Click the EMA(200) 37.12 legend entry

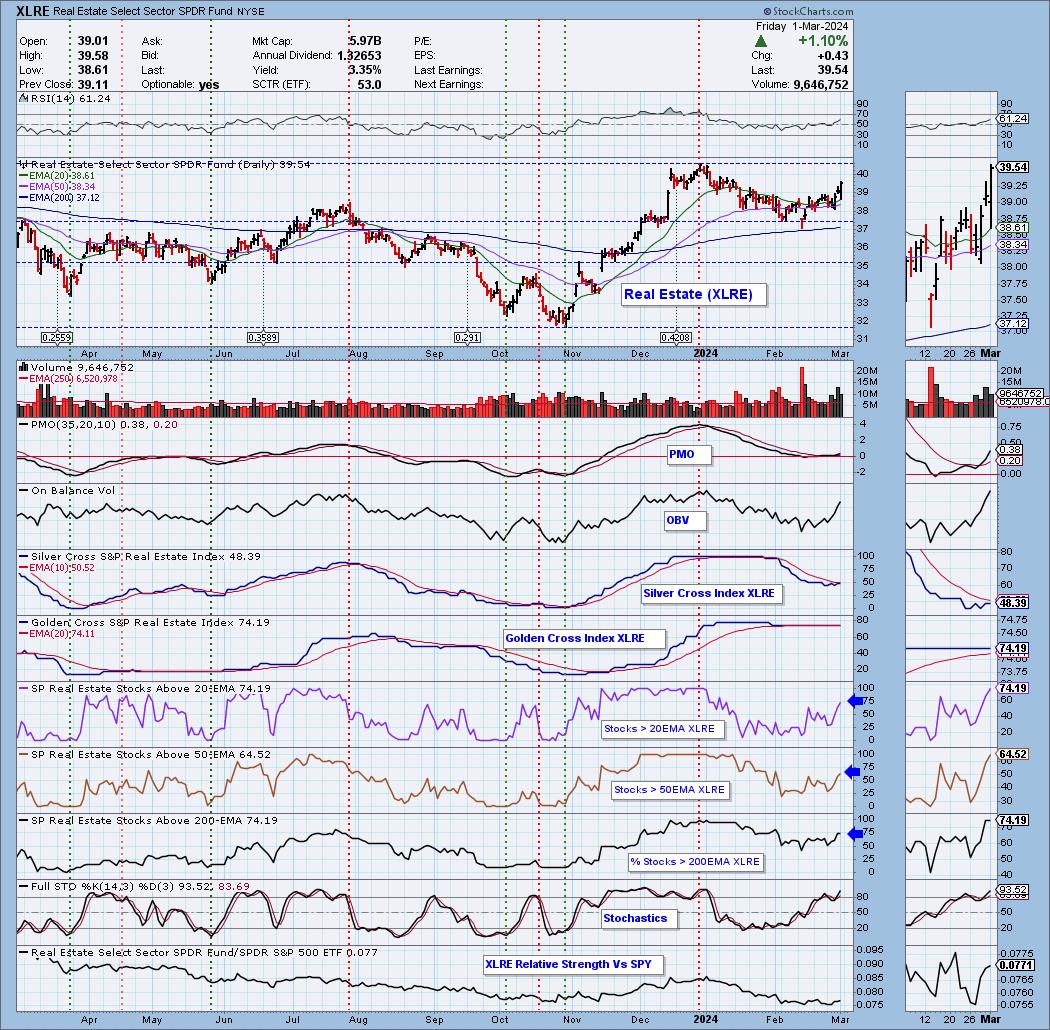(60, 197)
